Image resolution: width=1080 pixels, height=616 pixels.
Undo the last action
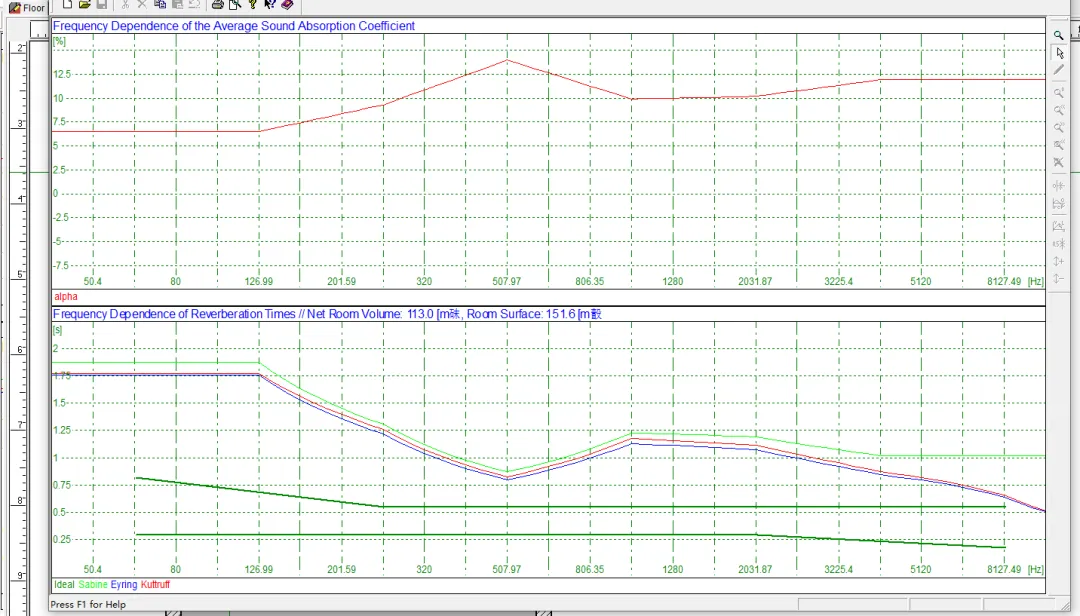pyautogui.click(x=195, y=4)
